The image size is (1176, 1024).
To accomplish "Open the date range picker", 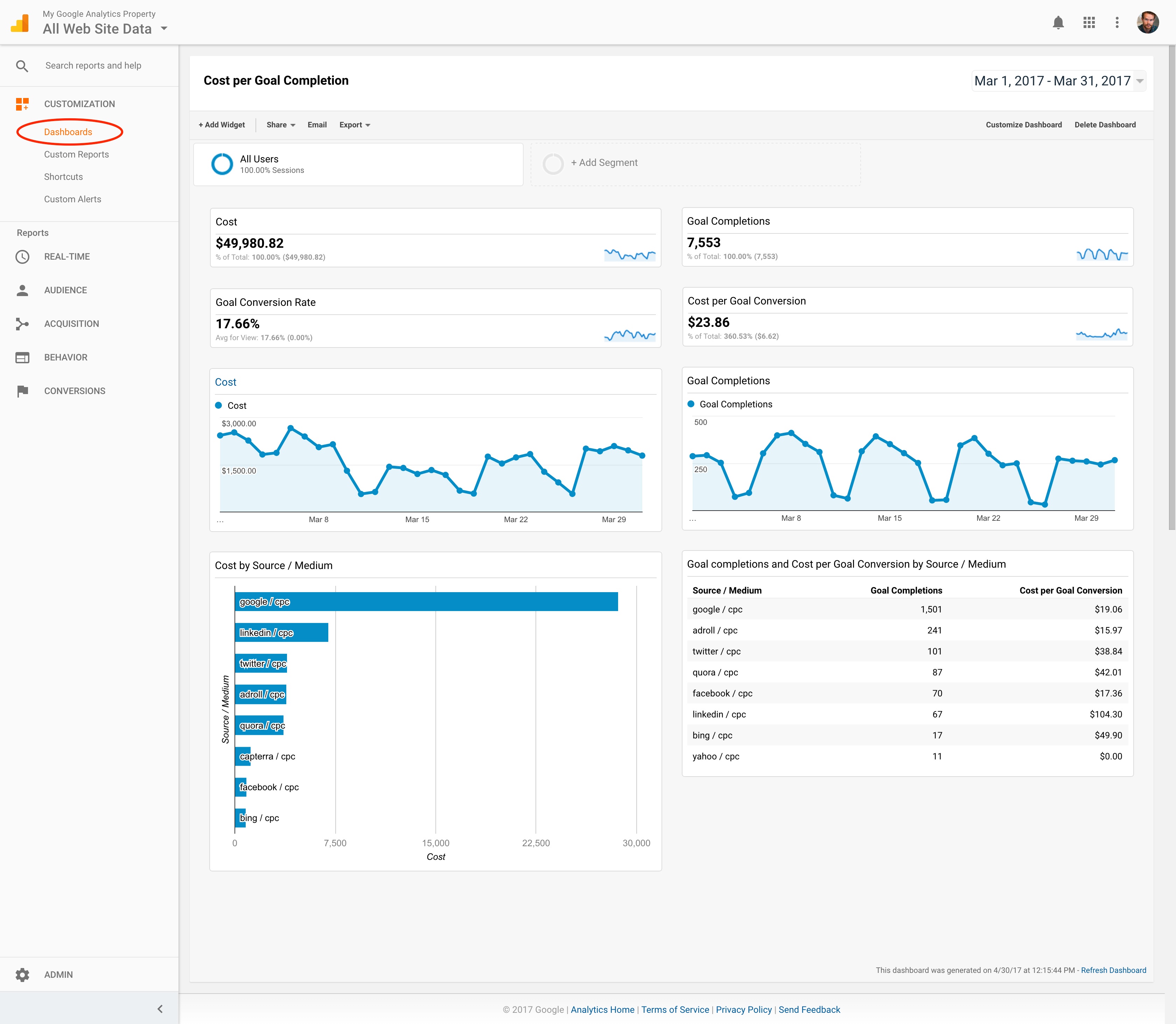I will pos(1058,81).
